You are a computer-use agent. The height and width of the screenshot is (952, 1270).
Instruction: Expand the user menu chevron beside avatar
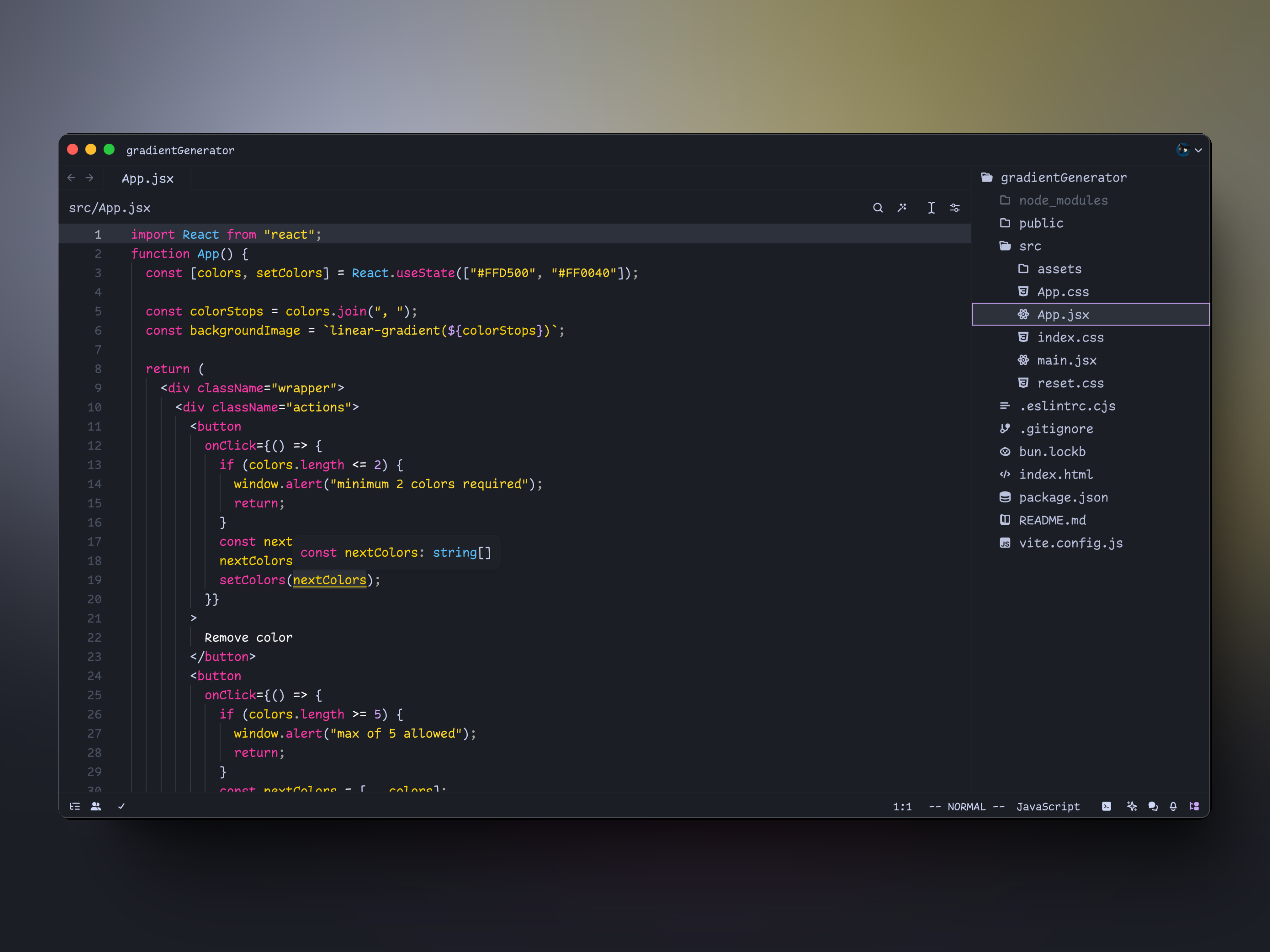1198,150
